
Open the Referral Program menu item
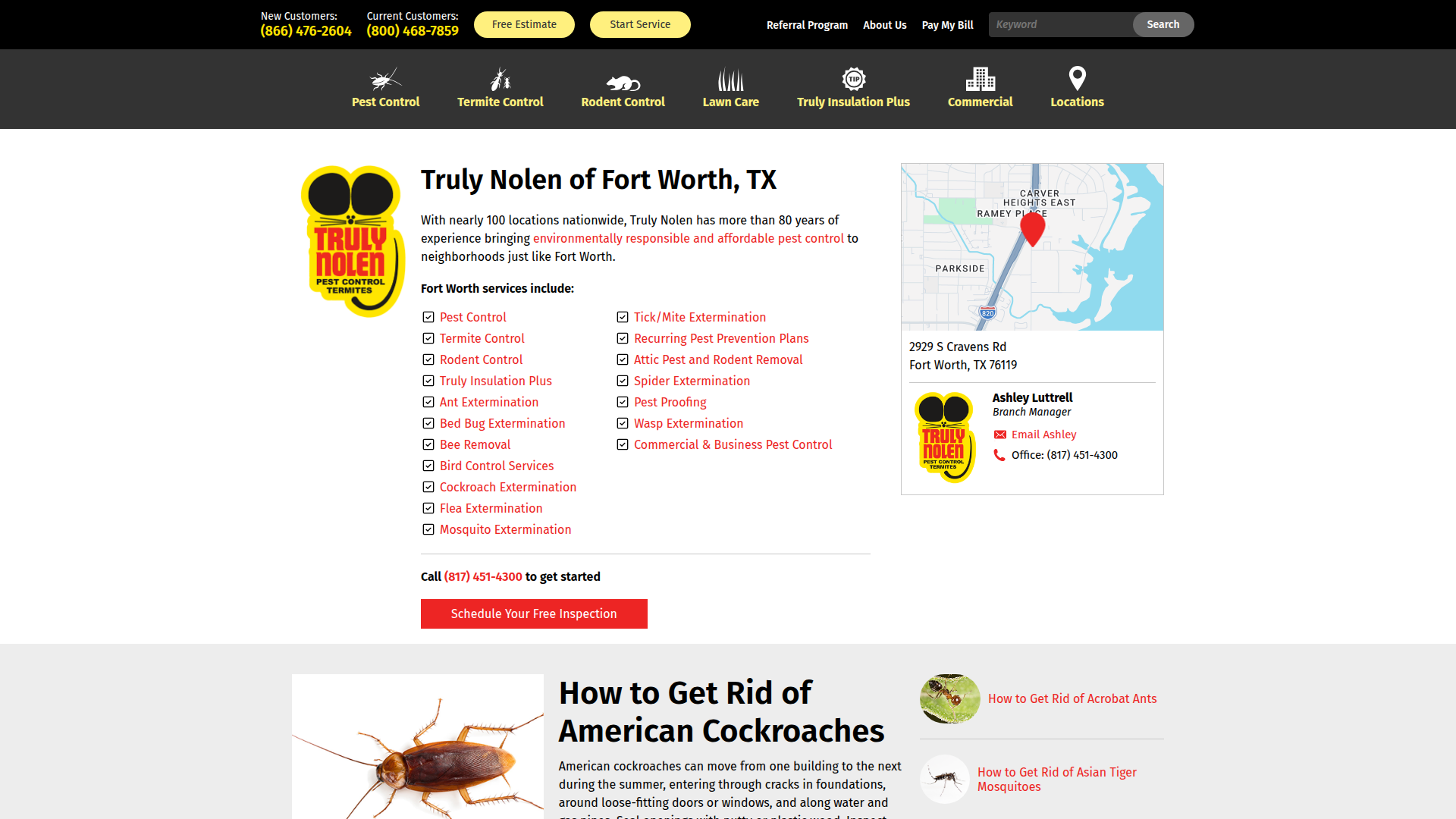point(807,25)
